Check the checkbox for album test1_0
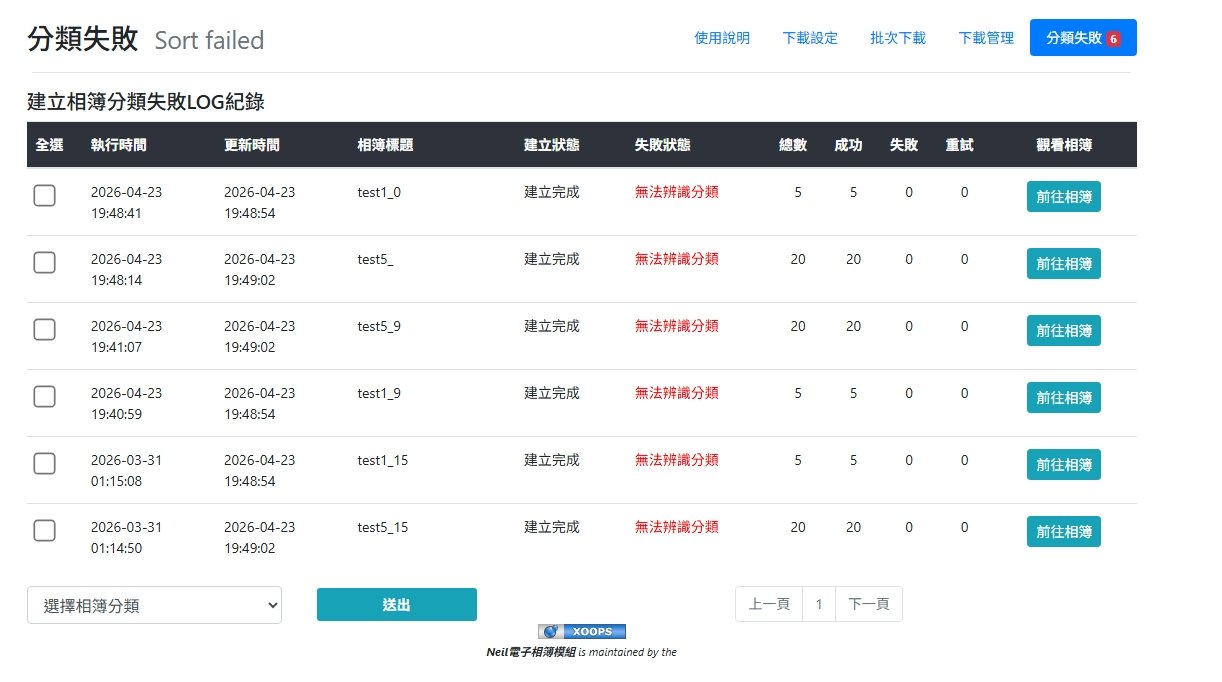Viewport: 1222px width, 682px height. pos(44,196)
